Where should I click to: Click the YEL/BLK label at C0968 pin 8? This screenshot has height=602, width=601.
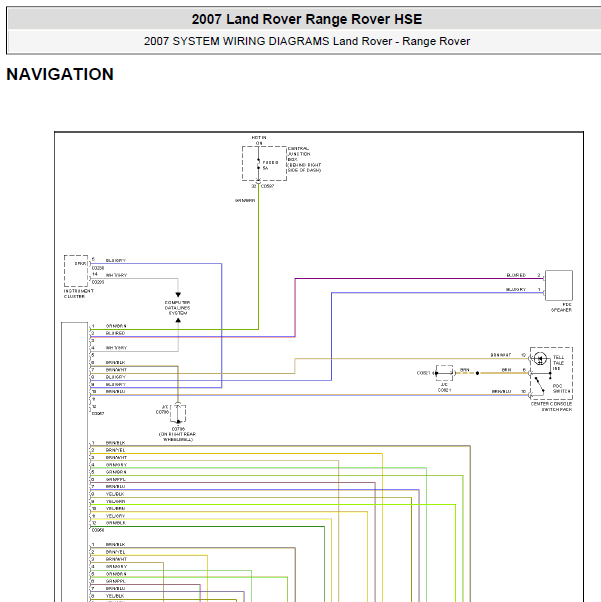(115, 494)
